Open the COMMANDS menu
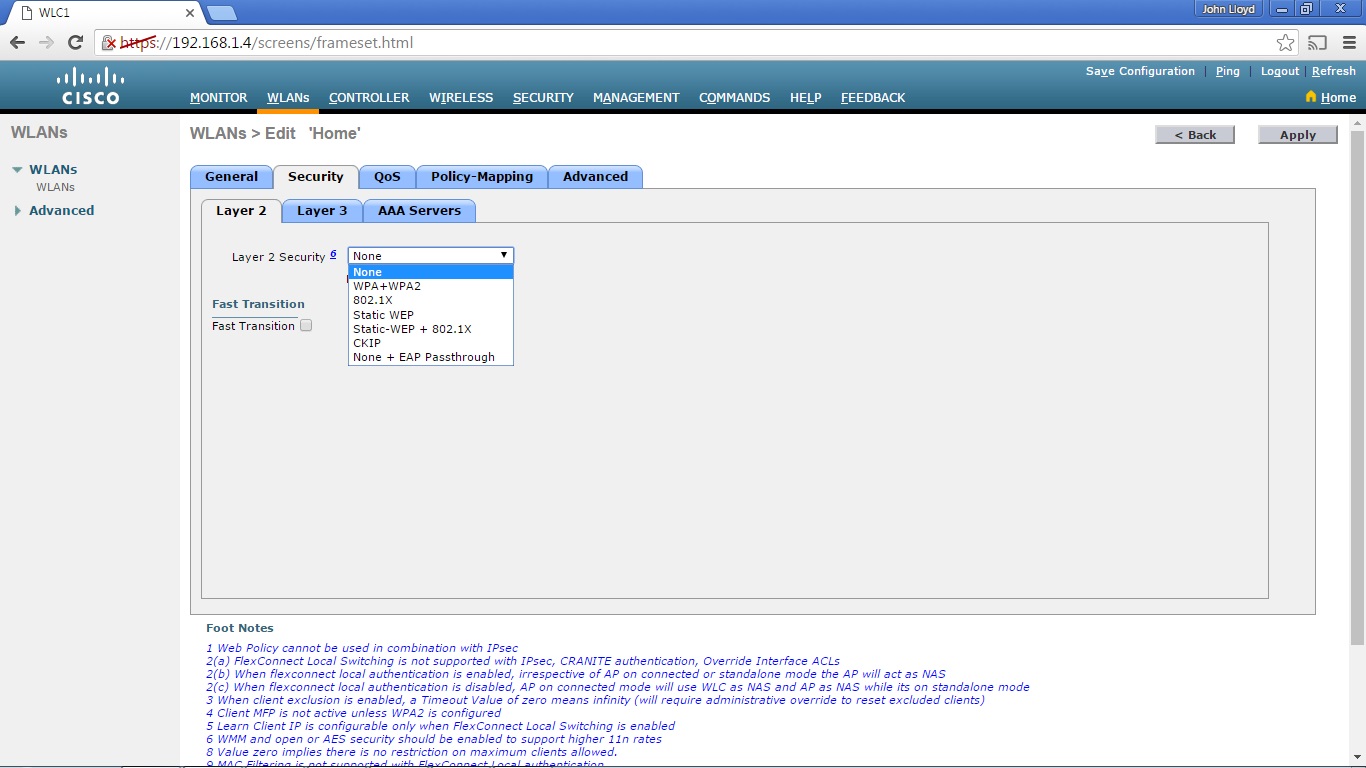The height and width of the screenshot is (768, 1366). (734, 98)
